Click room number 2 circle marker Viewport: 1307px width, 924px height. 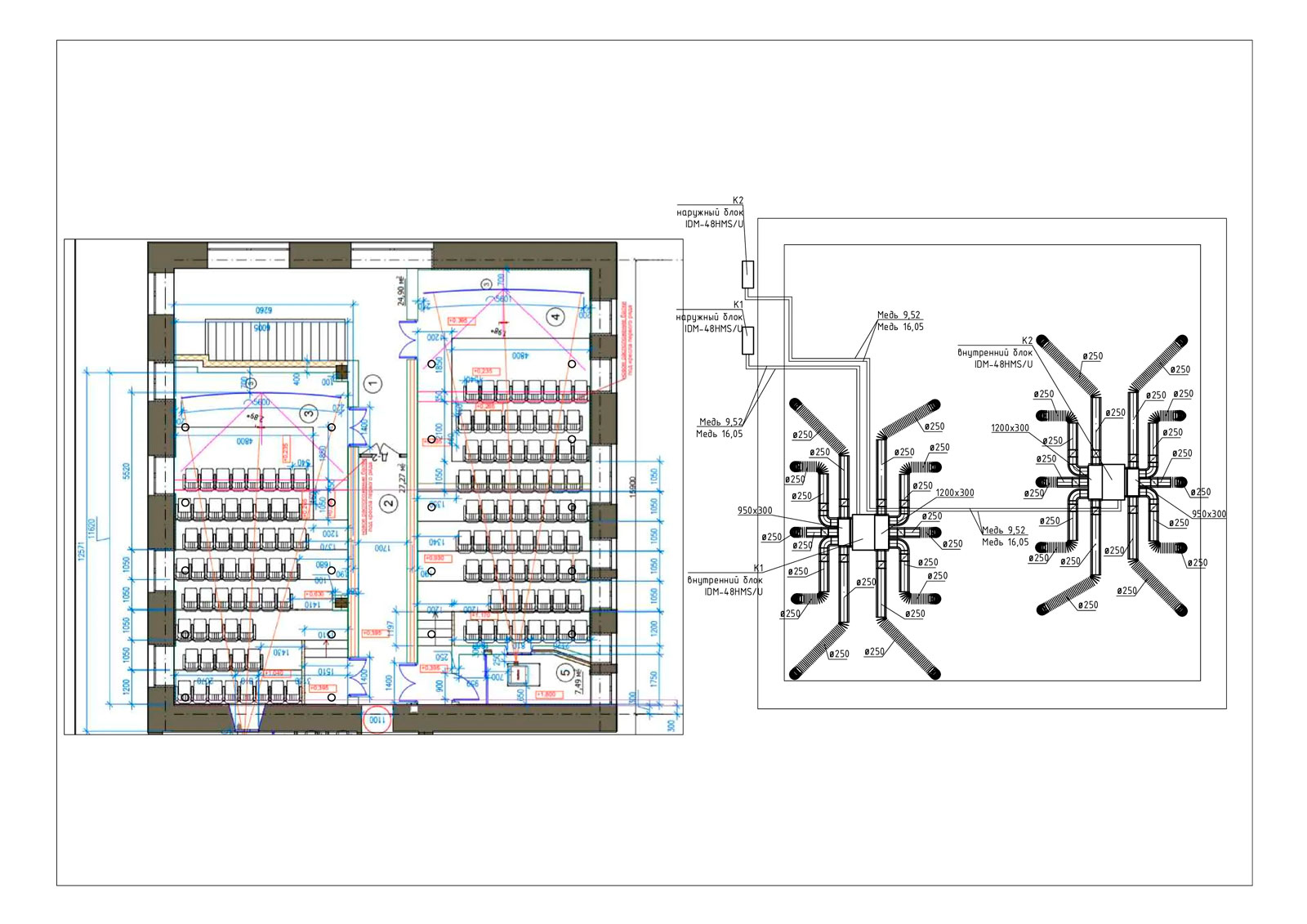click(390, 502)
